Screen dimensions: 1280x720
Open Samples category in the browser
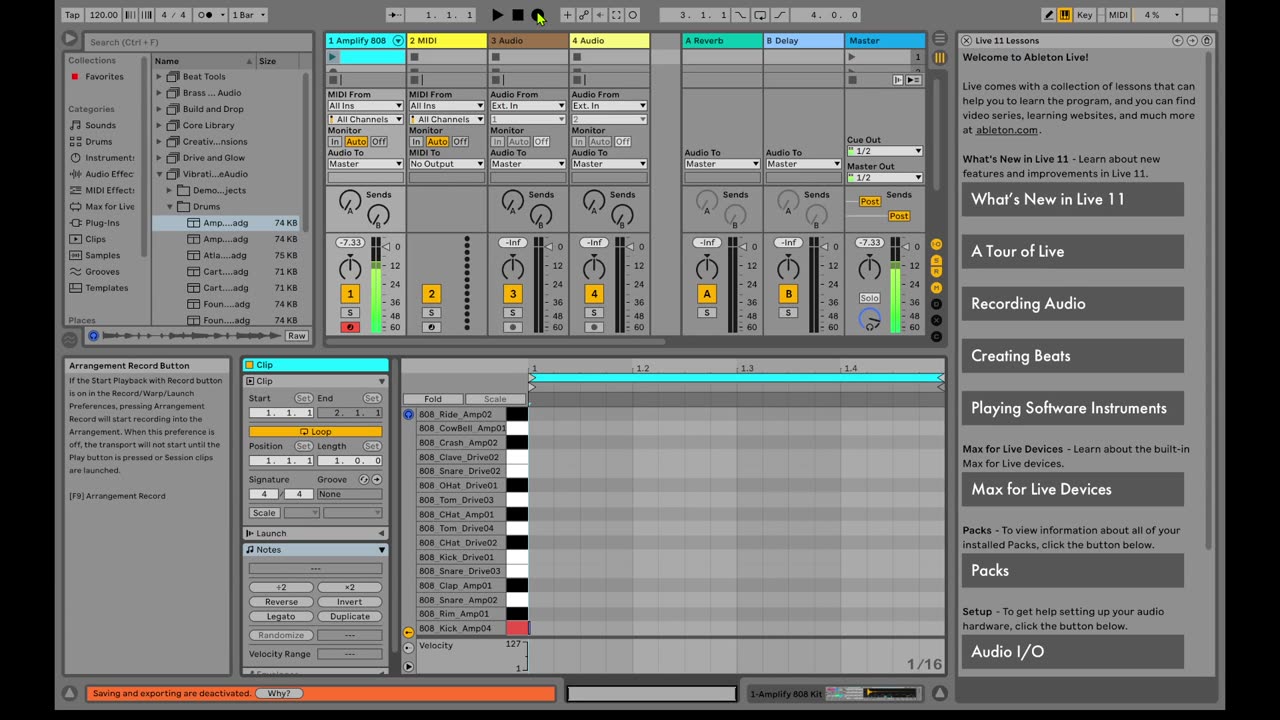point(102,256)
